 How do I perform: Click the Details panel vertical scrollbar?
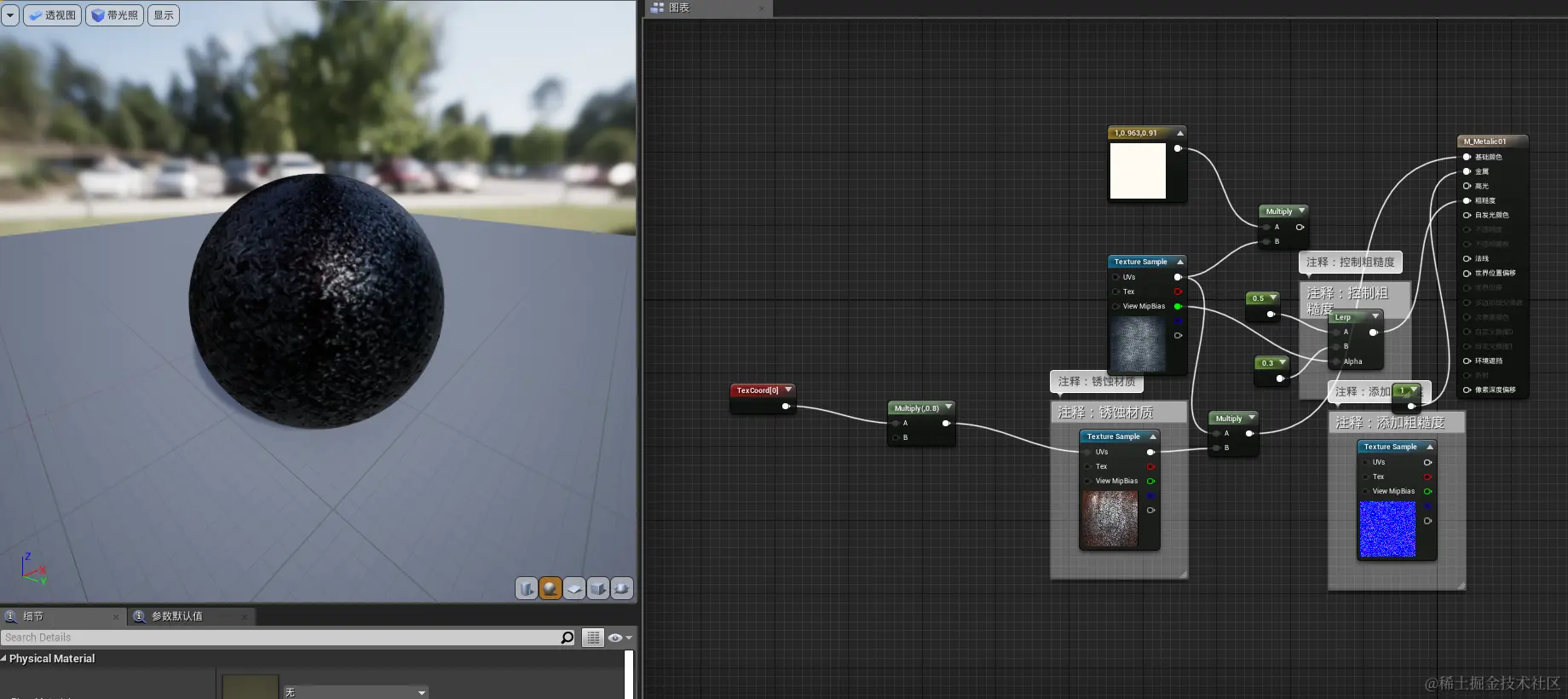coord(629,674)
